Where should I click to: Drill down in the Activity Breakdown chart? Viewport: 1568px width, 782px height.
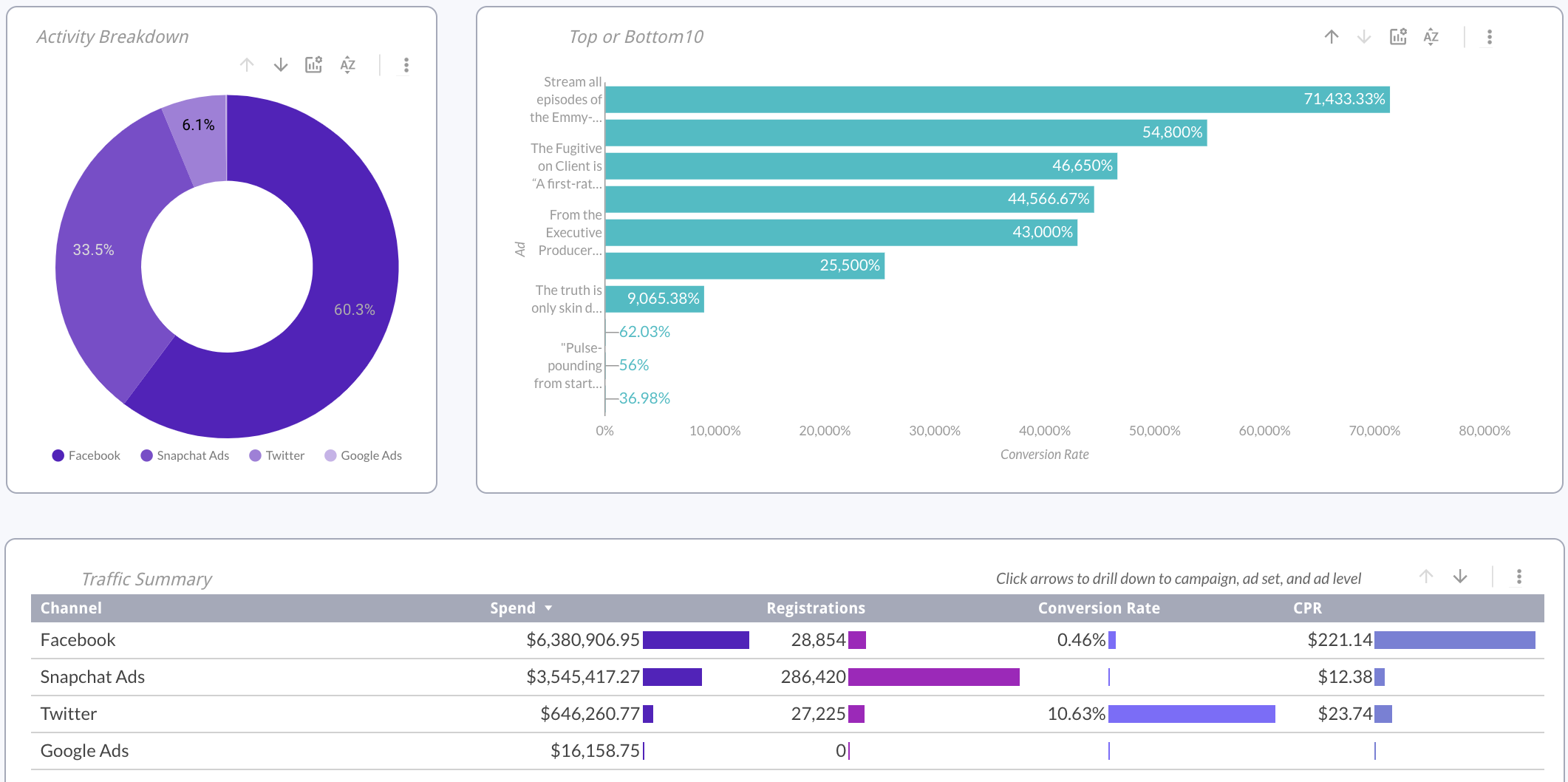281,65
